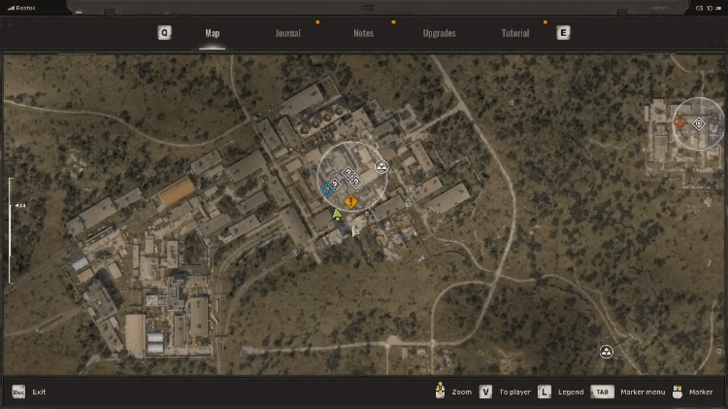Select the red-orange diamond marker in the northeast compound
This screenshot has width=728, height=409.
[x=680, y=122]
